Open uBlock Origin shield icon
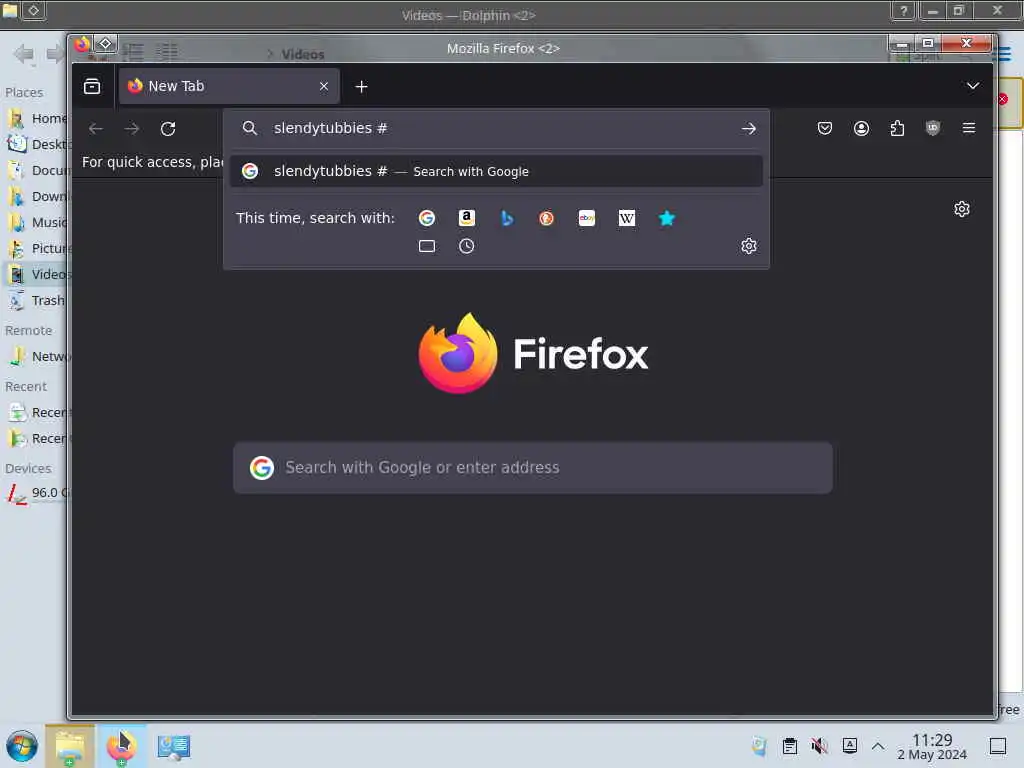The image size is (1024, 768). tap(933, 129)
